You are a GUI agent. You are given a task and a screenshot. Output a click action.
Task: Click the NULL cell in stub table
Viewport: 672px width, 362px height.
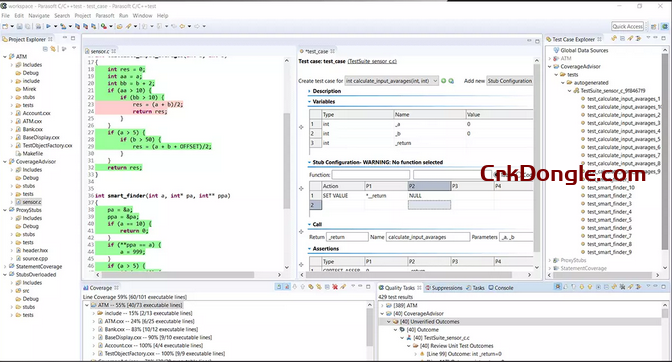[429, 196]
